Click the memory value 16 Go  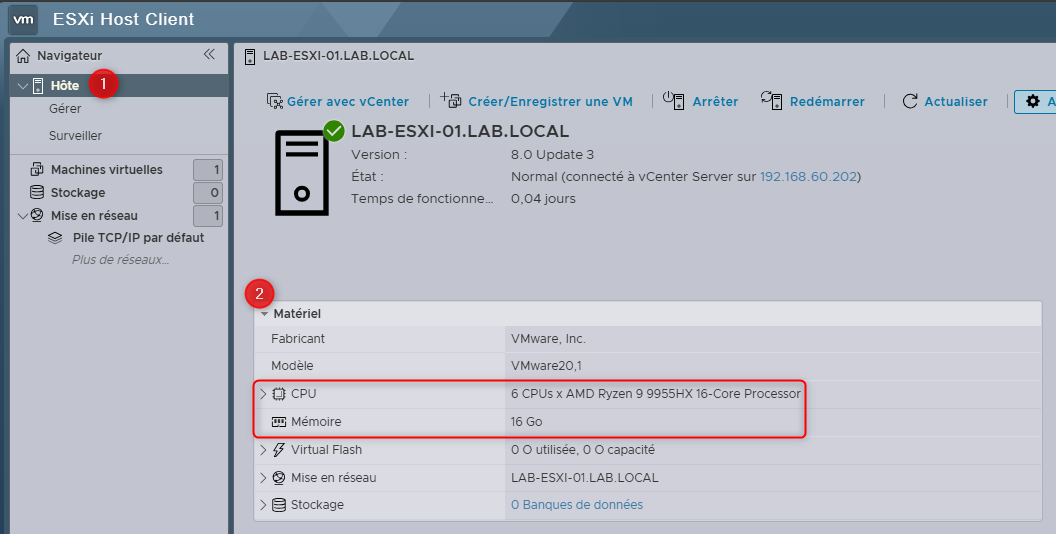tap(527, 422)
